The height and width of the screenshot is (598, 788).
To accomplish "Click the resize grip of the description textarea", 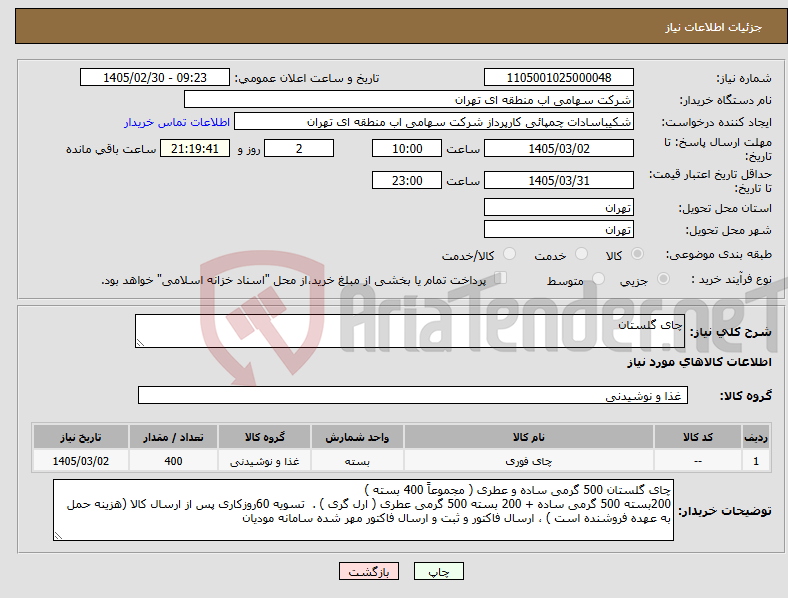I will point(140,343).
